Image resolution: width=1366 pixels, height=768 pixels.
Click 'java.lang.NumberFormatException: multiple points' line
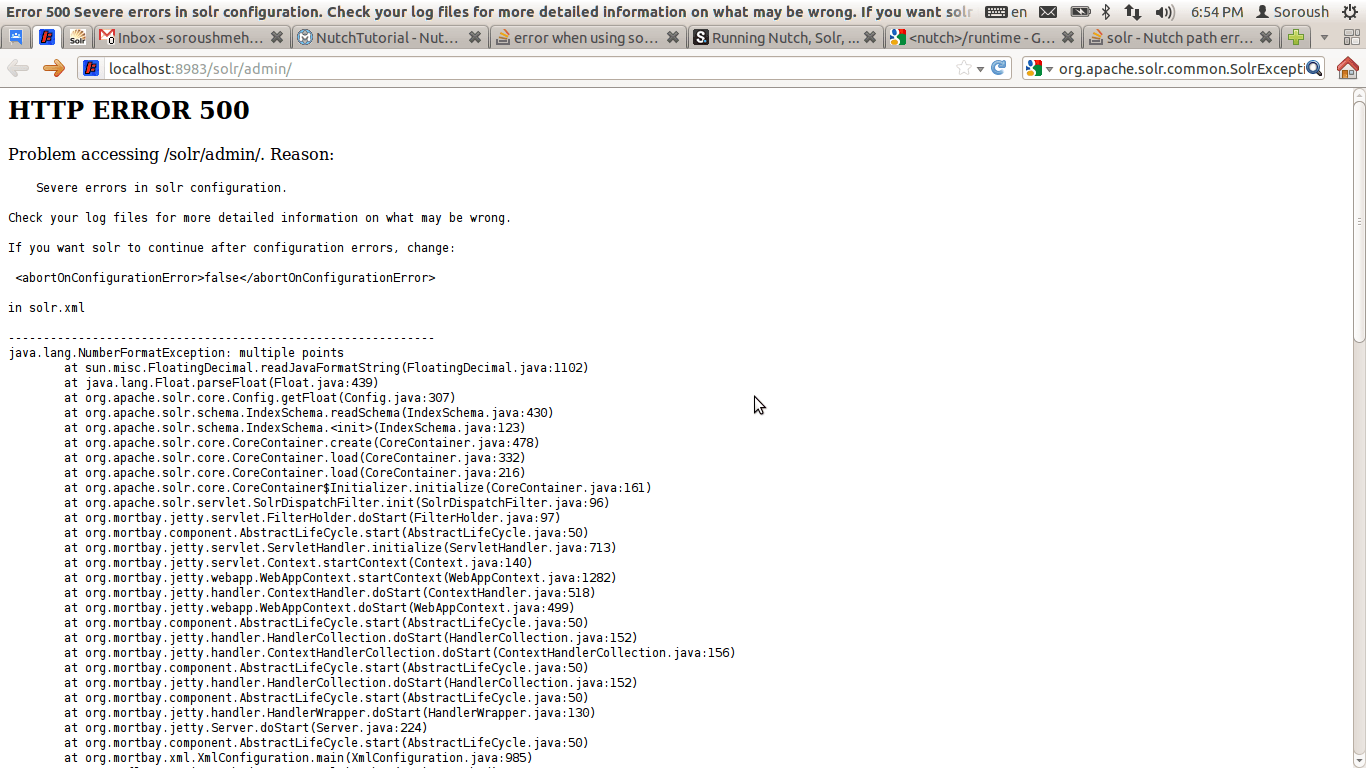coord(176,353)
